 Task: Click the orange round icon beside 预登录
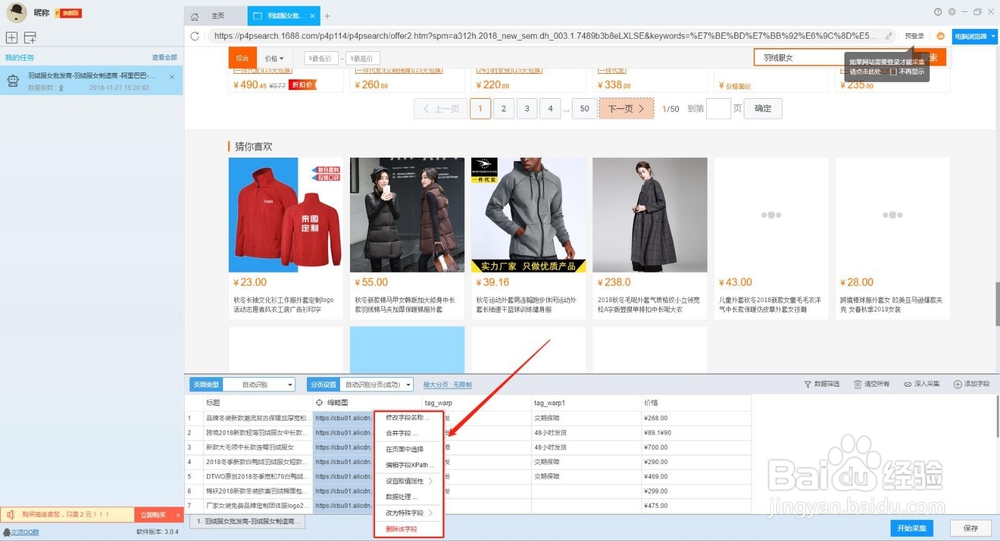click(940, 36)
